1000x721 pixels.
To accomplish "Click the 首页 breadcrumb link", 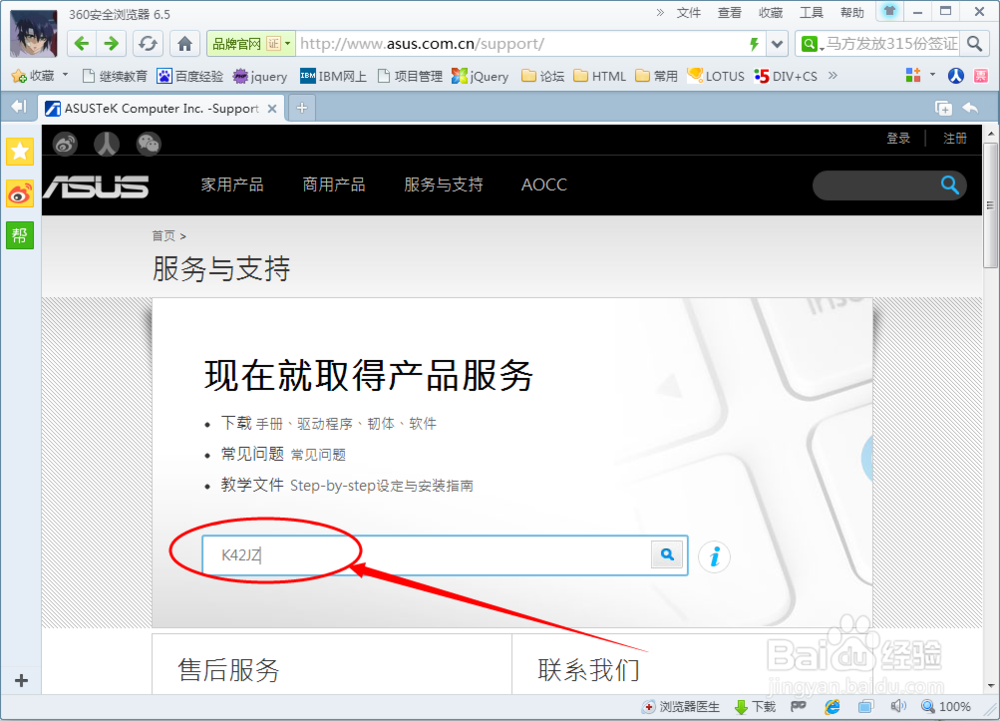I will click(x=163, y=236).
